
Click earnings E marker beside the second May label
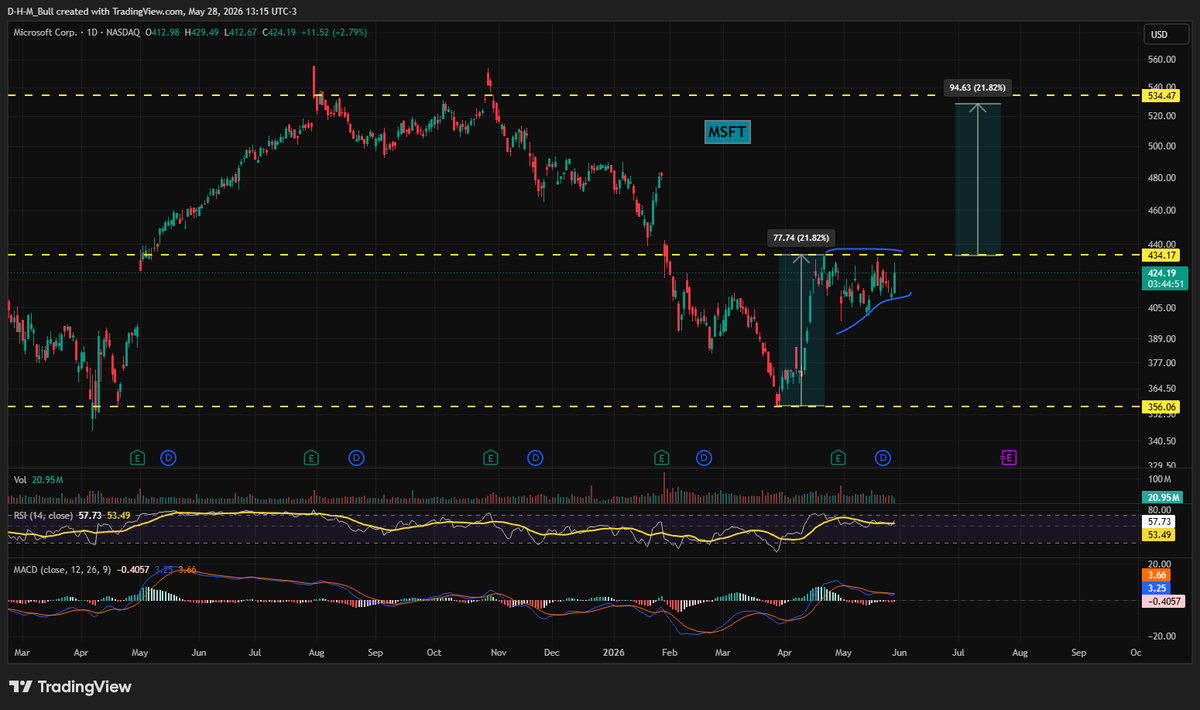837,457
